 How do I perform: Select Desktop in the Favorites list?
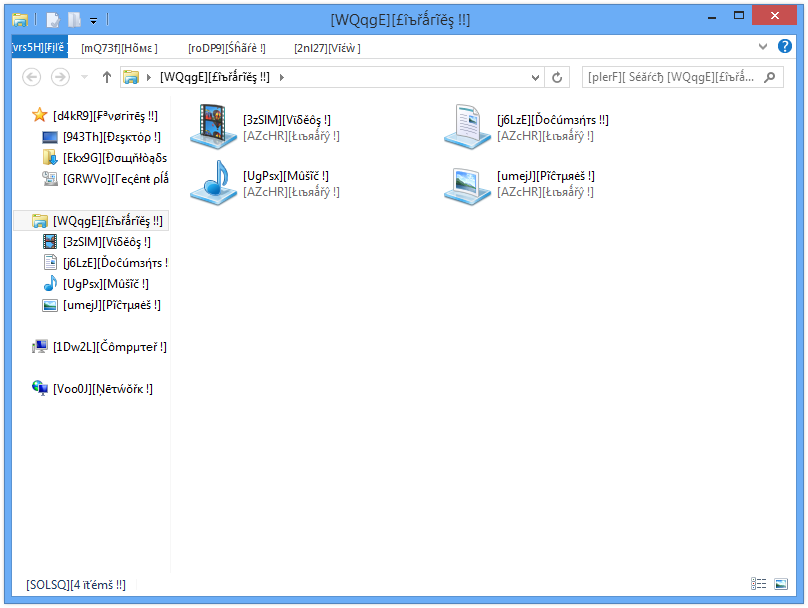(x=101, y=137)
